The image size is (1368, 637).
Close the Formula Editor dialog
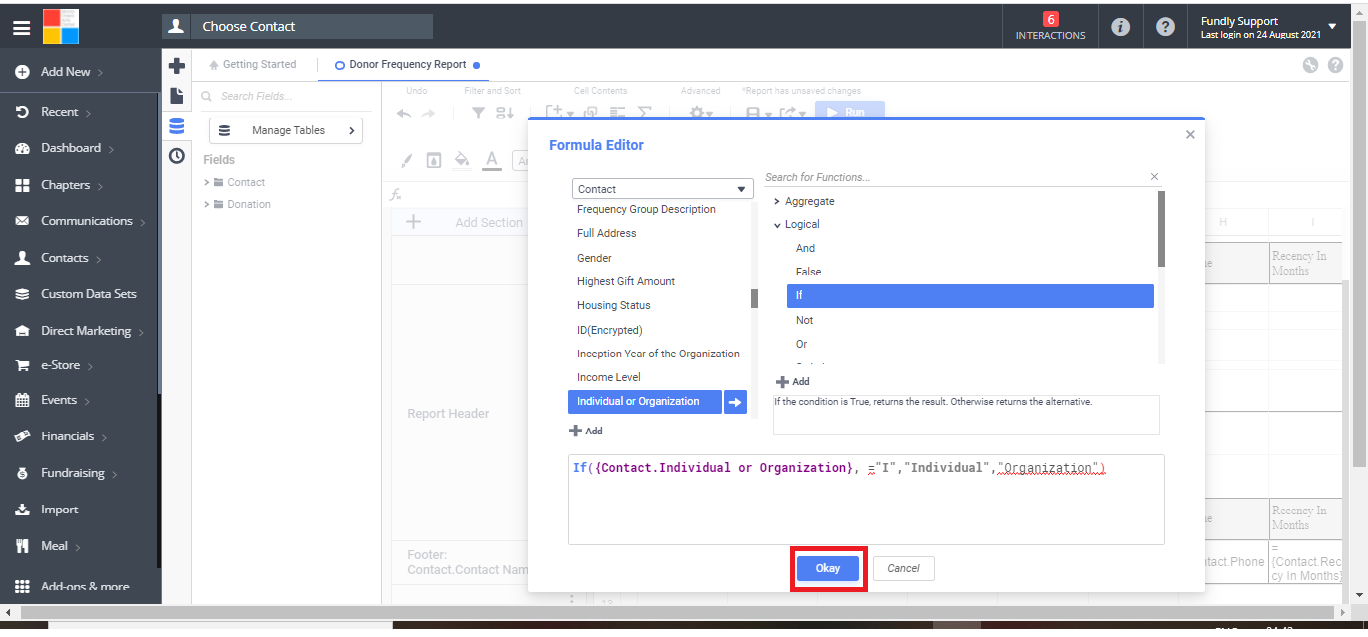pyautogui.click(x=1190, y=134)
